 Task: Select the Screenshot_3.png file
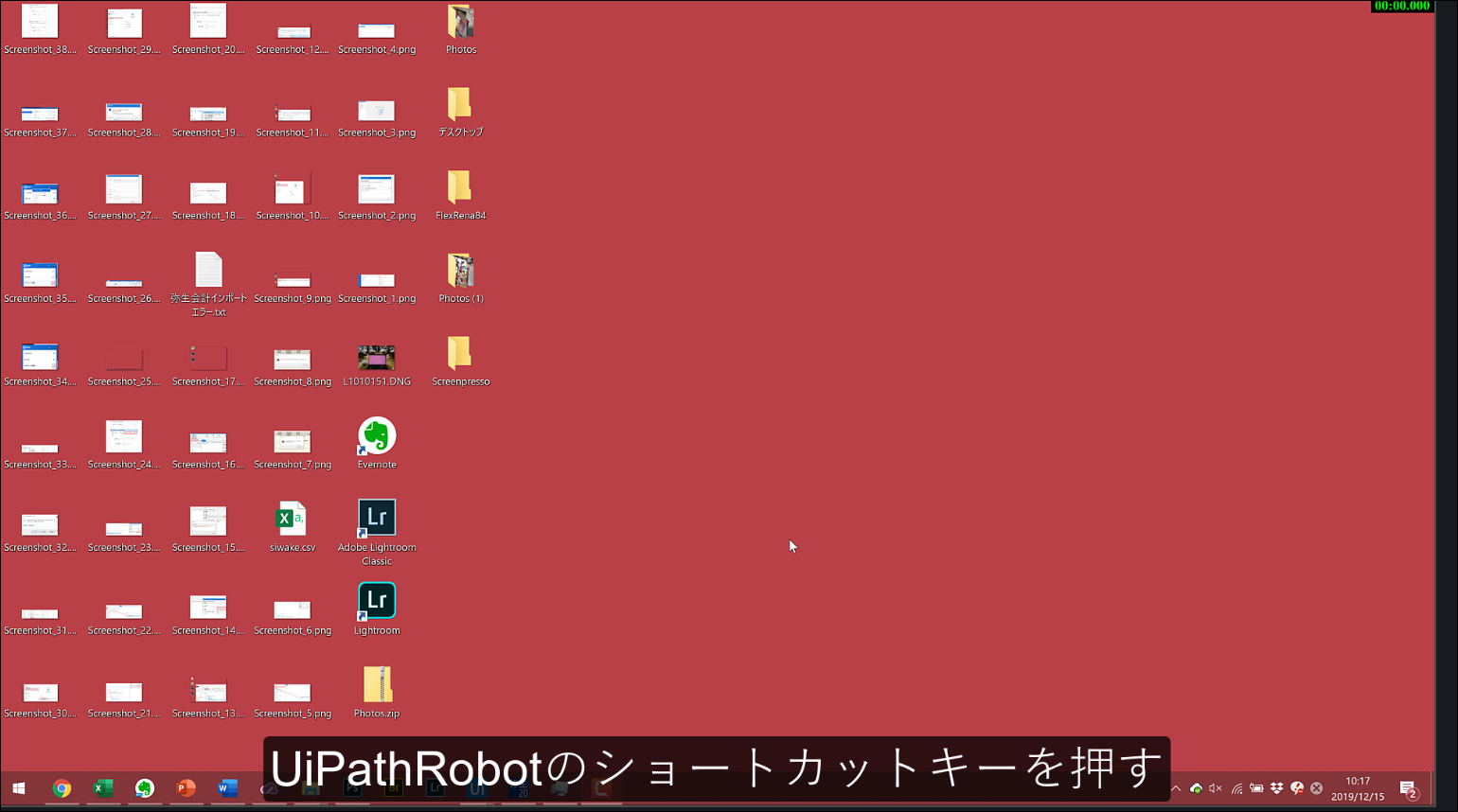pos(377,117)
